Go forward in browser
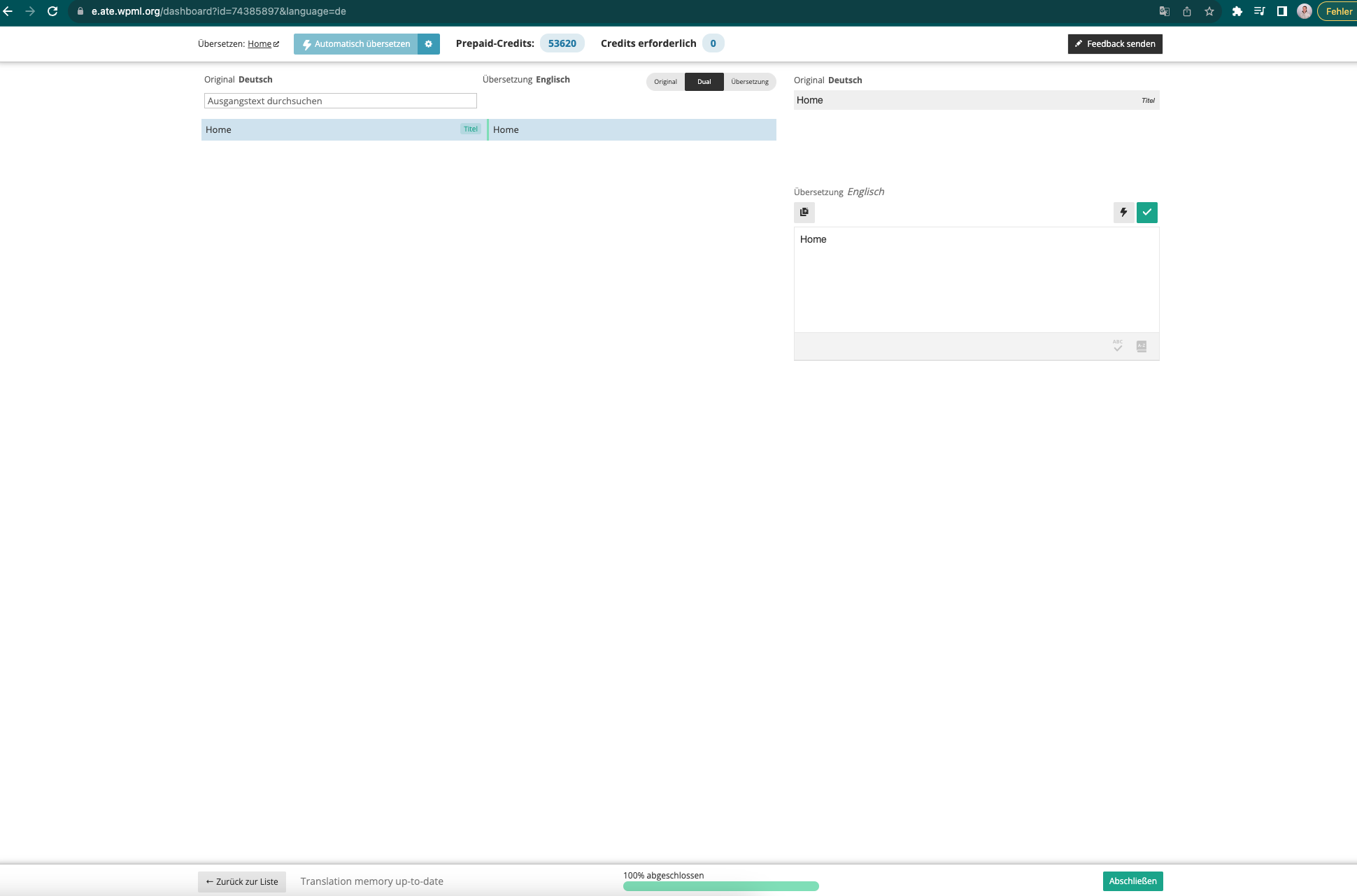 pyautogui.click(x=30, y=11)
